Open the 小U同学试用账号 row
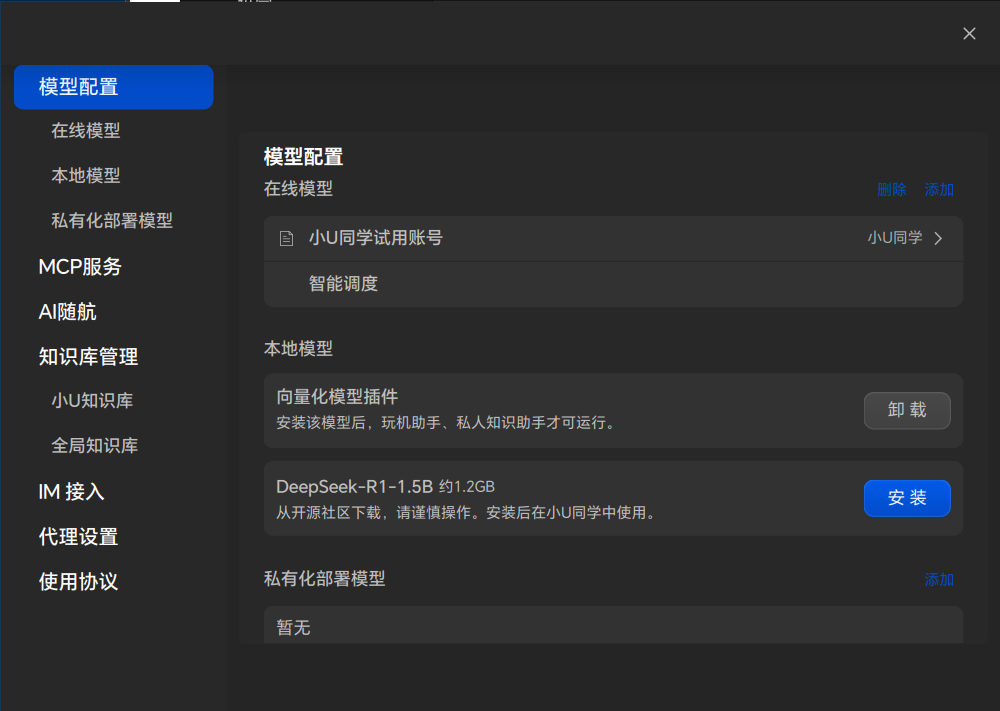Viewport: 1000px width, 711px height. (614, 238)
